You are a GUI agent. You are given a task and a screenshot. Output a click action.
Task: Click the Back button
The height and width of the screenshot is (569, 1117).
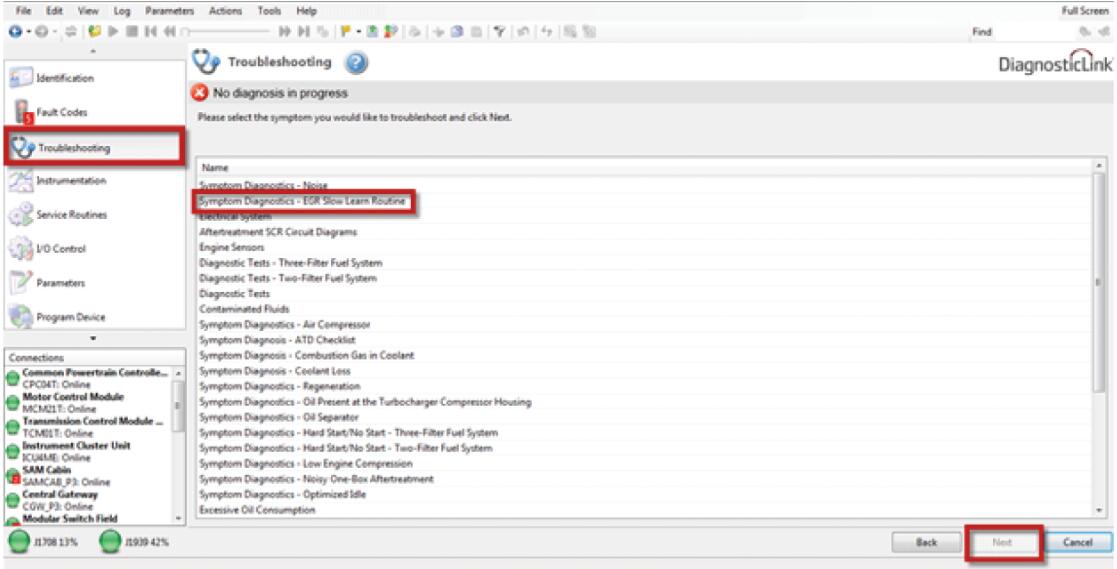(926, 543)
